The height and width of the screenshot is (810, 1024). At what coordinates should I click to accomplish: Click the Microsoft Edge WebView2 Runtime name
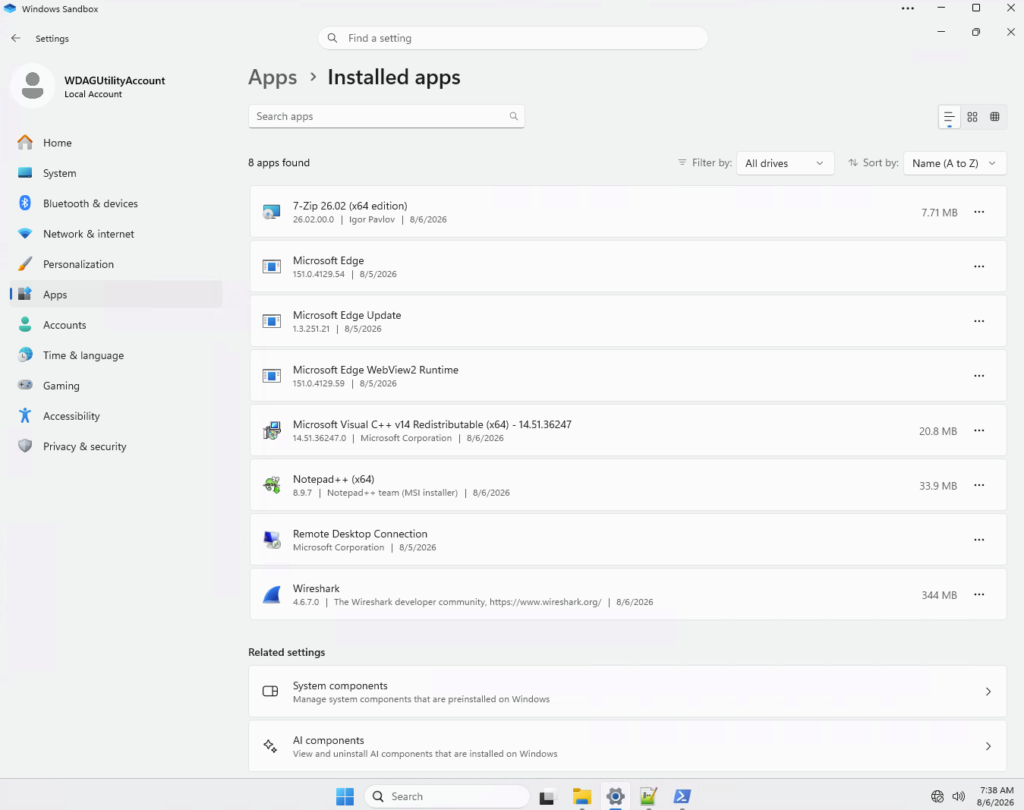tap(376, 370)
